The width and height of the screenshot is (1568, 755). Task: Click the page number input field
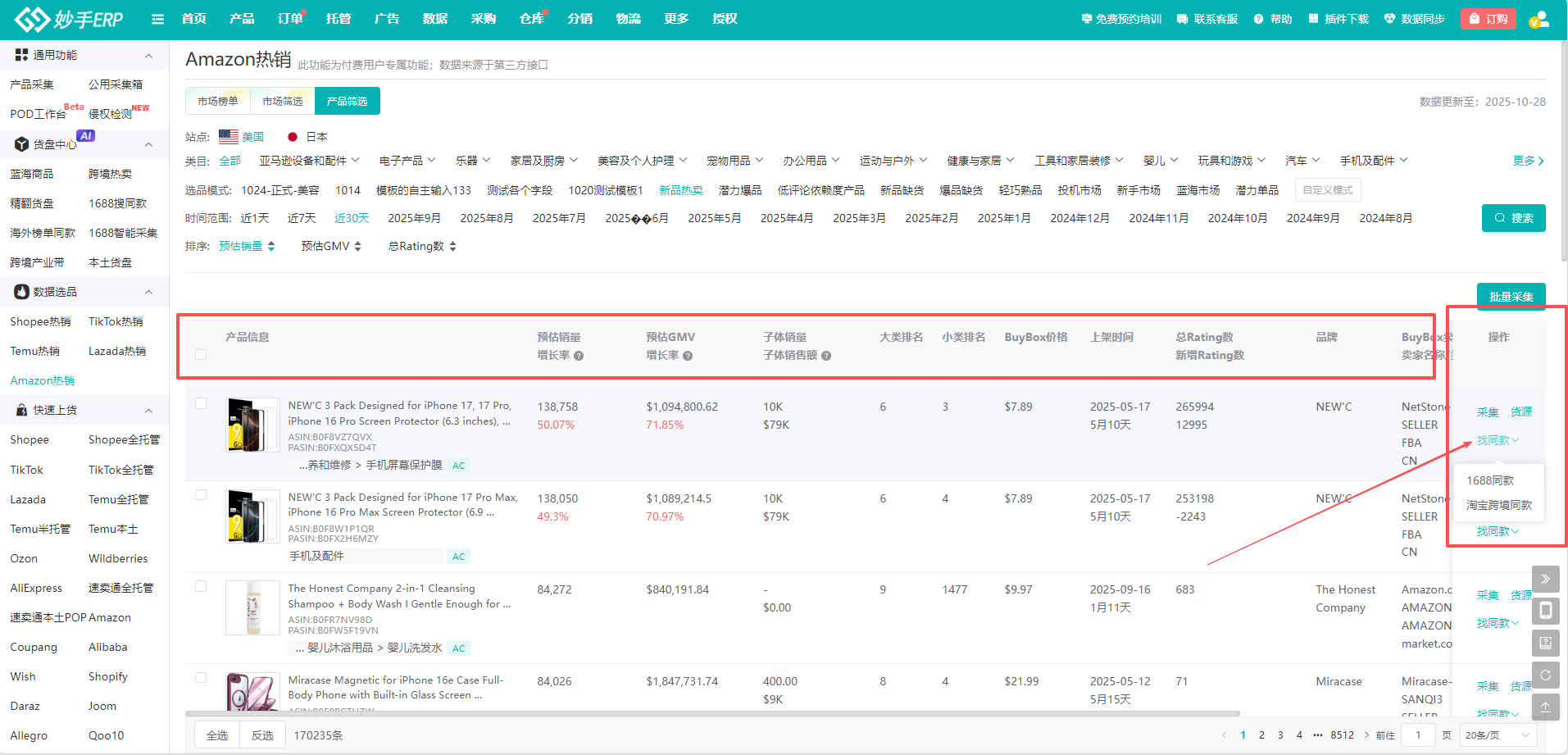click(1418, 735)
